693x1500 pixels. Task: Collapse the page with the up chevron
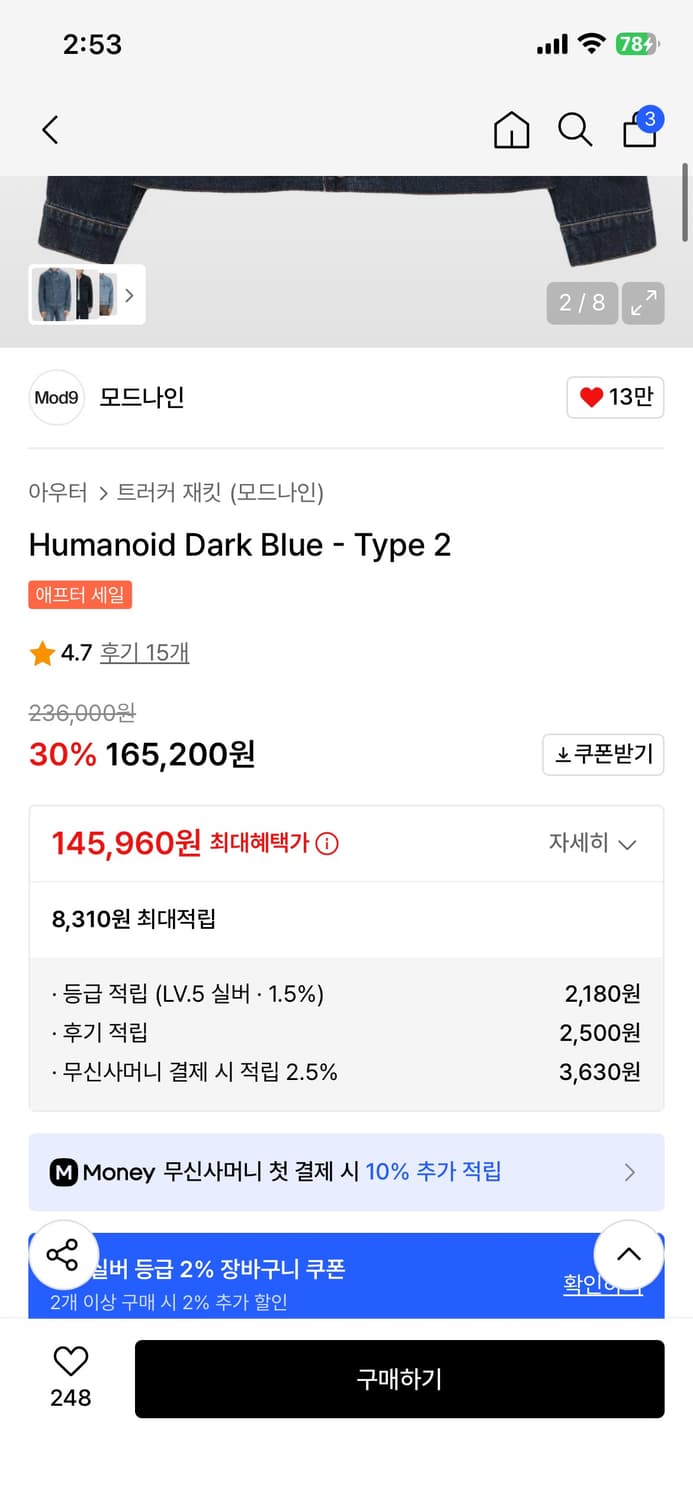[628, 1255]
